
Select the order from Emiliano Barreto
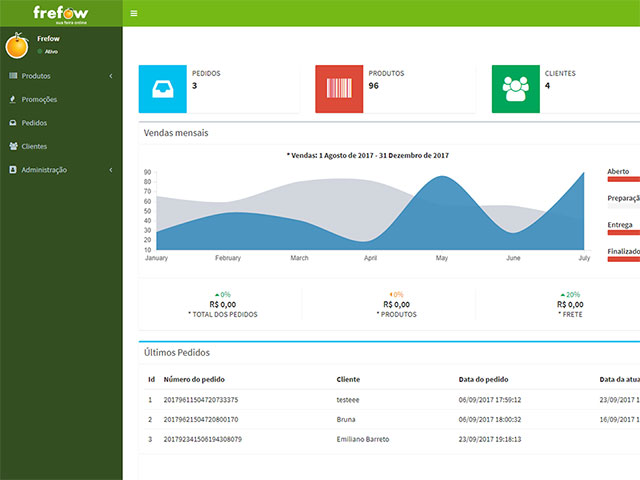[363, 439]
